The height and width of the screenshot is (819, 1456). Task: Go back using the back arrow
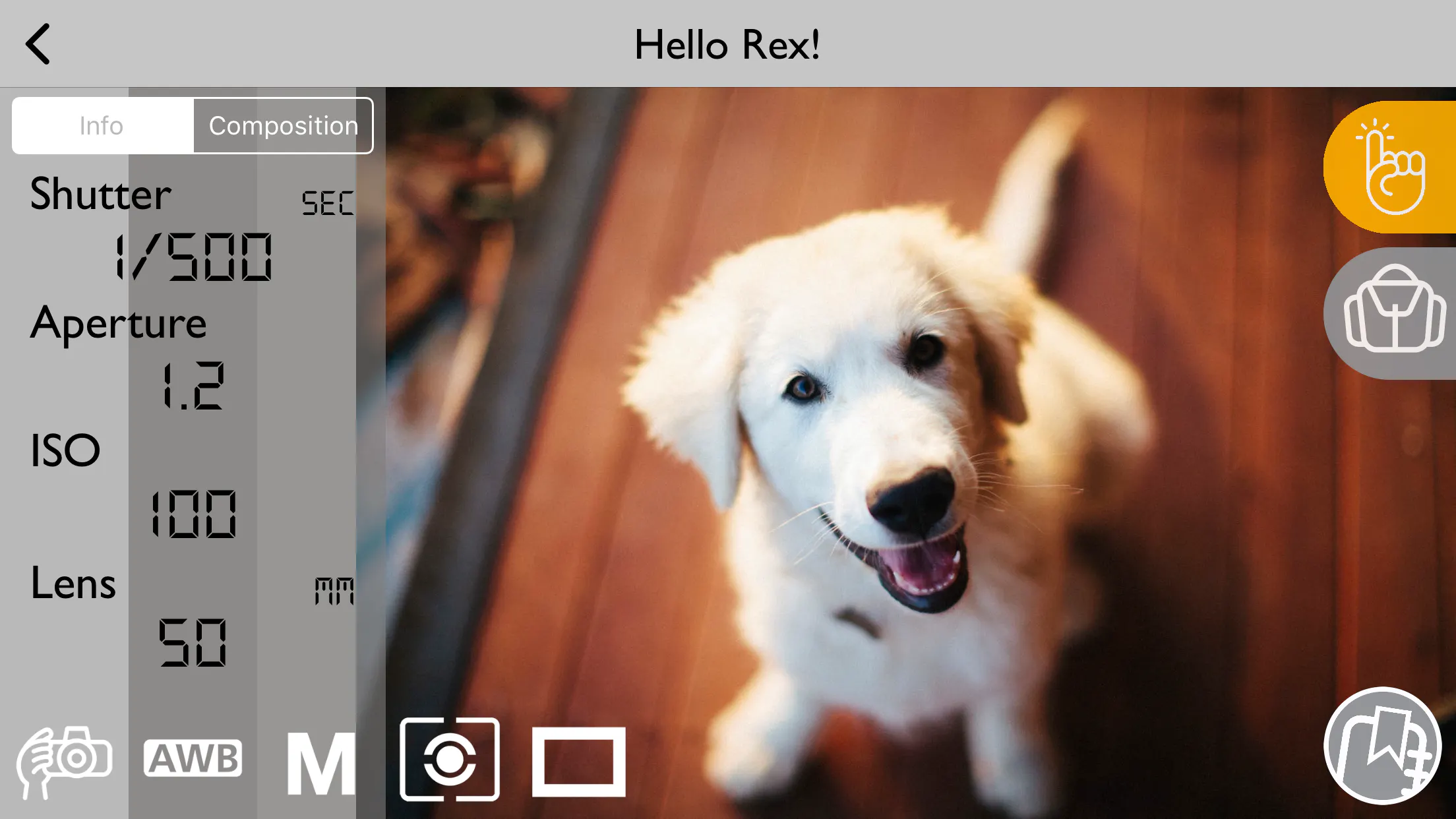click(x=38, y=44)
